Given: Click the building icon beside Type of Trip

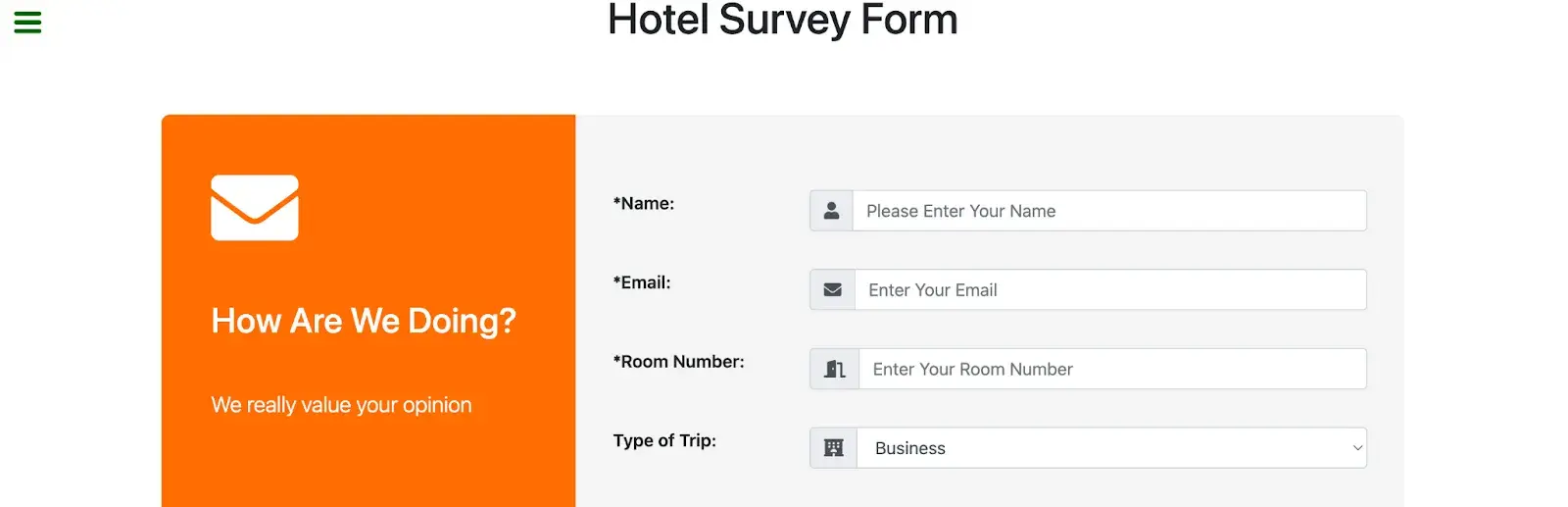Looking at the screenshot, I should (x=833, y=448).
